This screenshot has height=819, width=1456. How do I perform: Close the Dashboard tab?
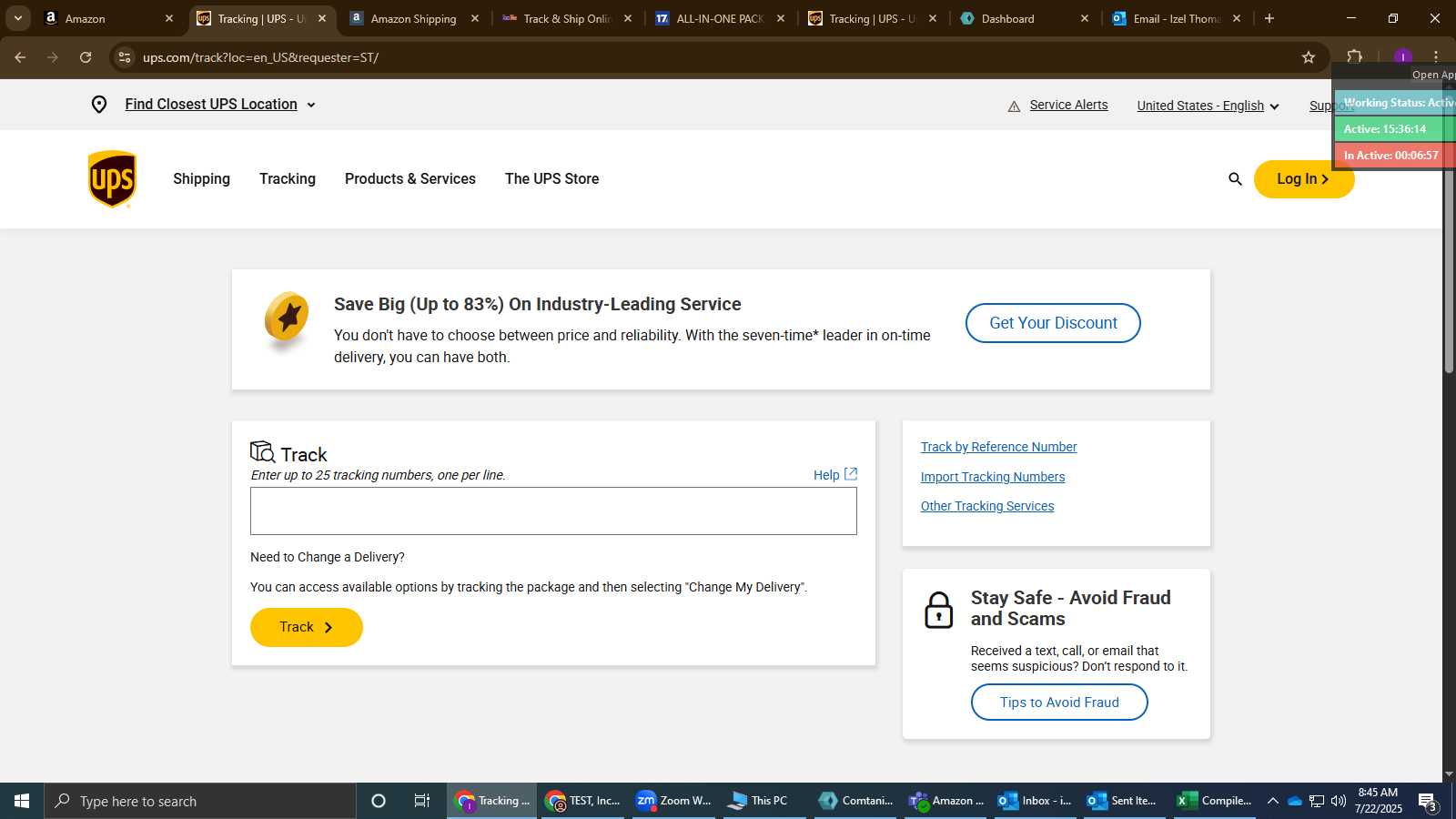pos(1084,18)
